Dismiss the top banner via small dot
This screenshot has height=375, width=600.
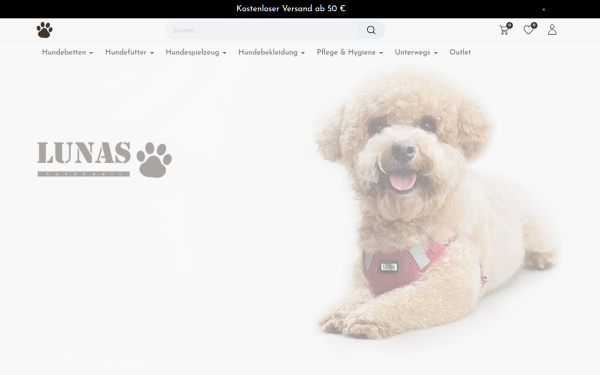coord(543,9)
